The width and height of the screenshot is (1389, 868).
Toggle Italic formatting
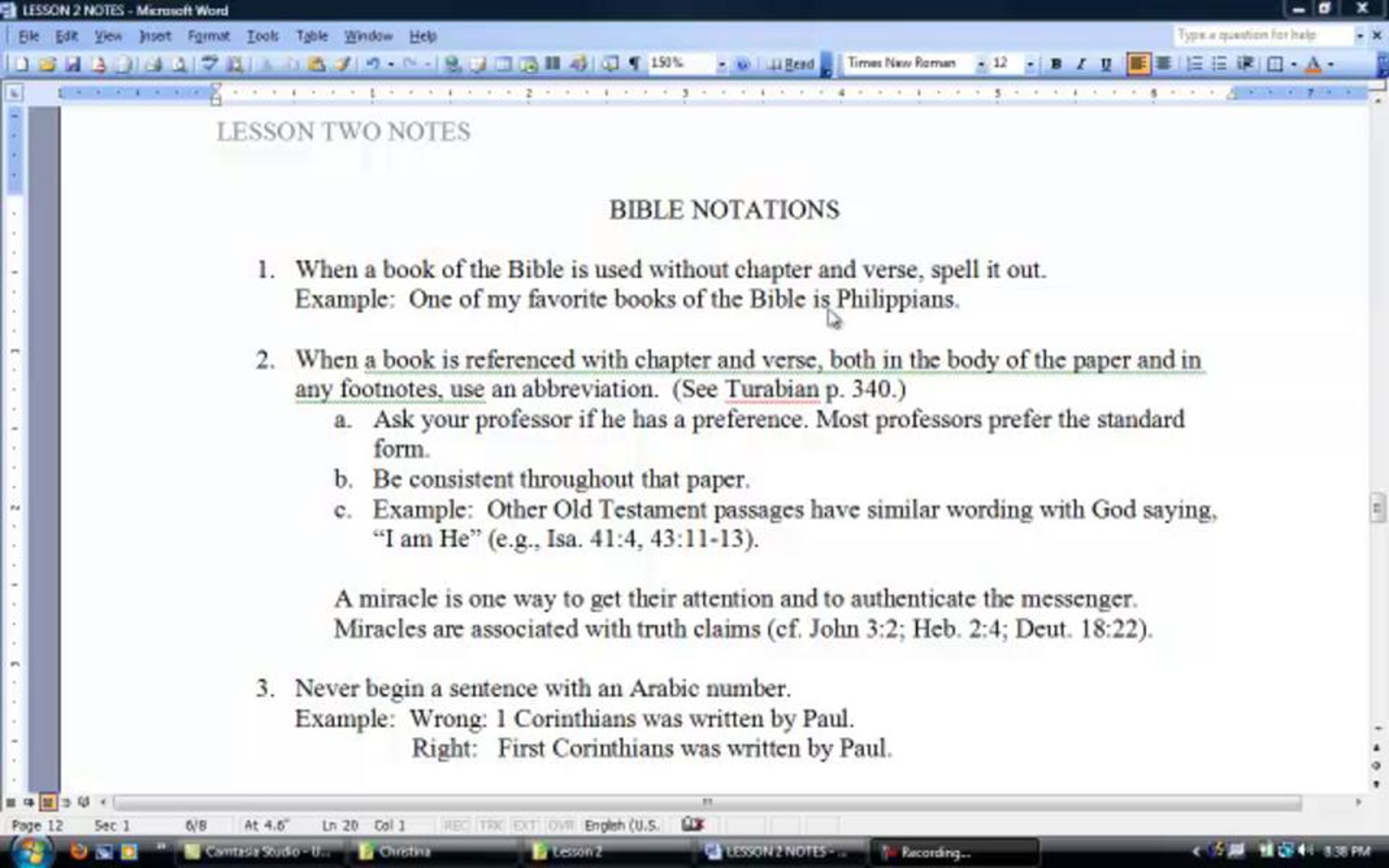click(1080, 64)
